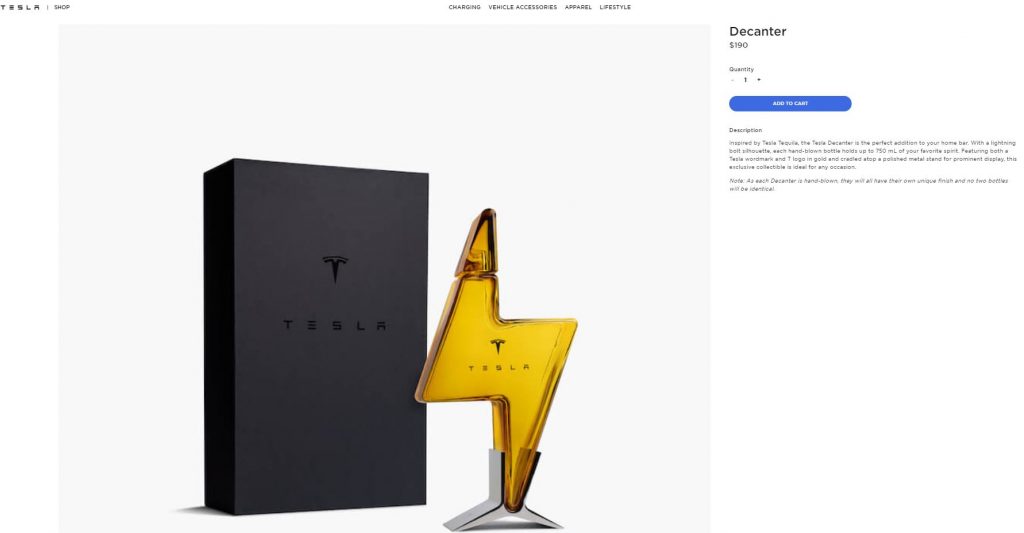Go to the Shop home link

click(62, 7)
